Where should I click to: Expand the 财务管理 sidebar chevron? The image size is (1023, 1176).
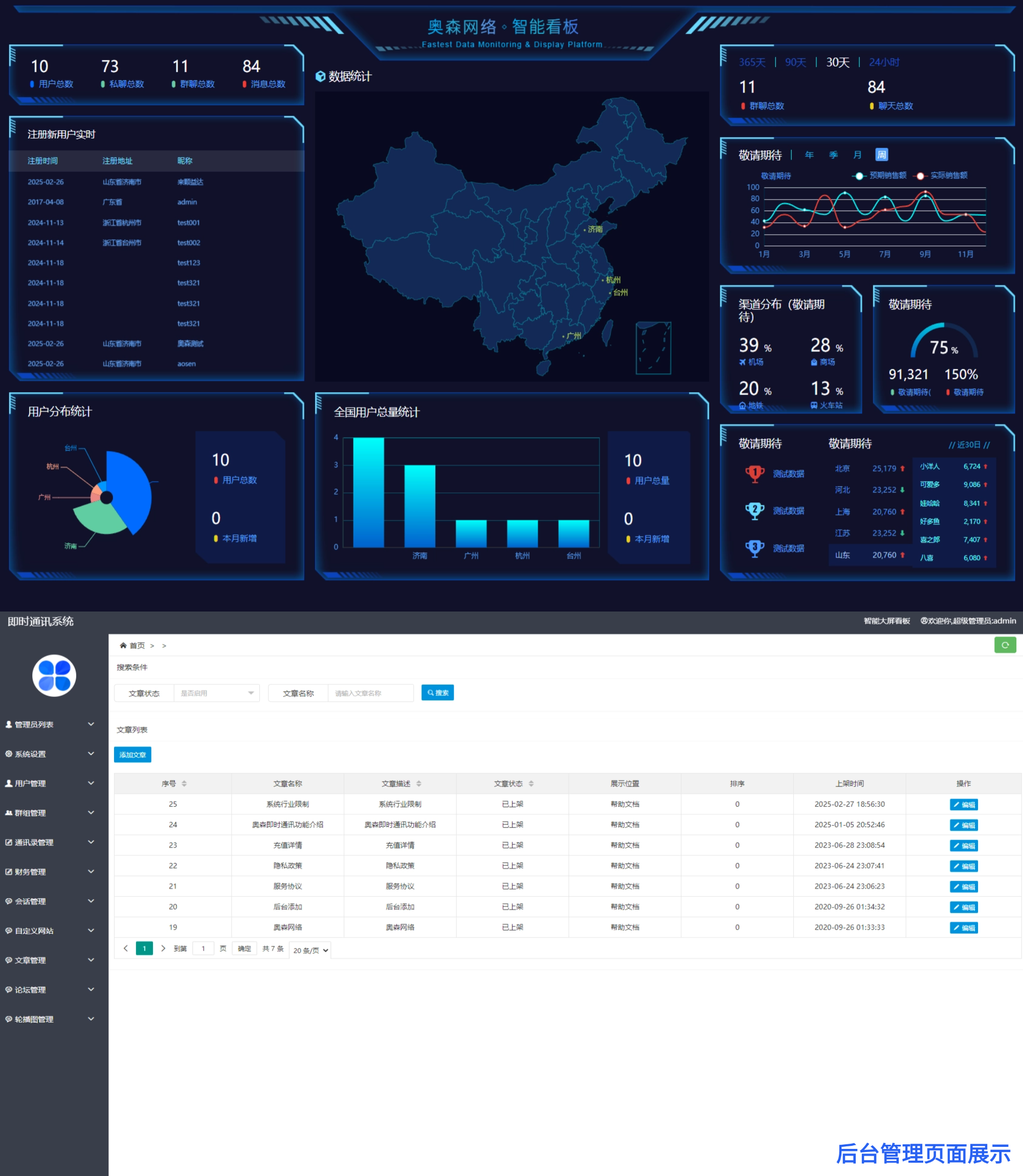(91, 871)
